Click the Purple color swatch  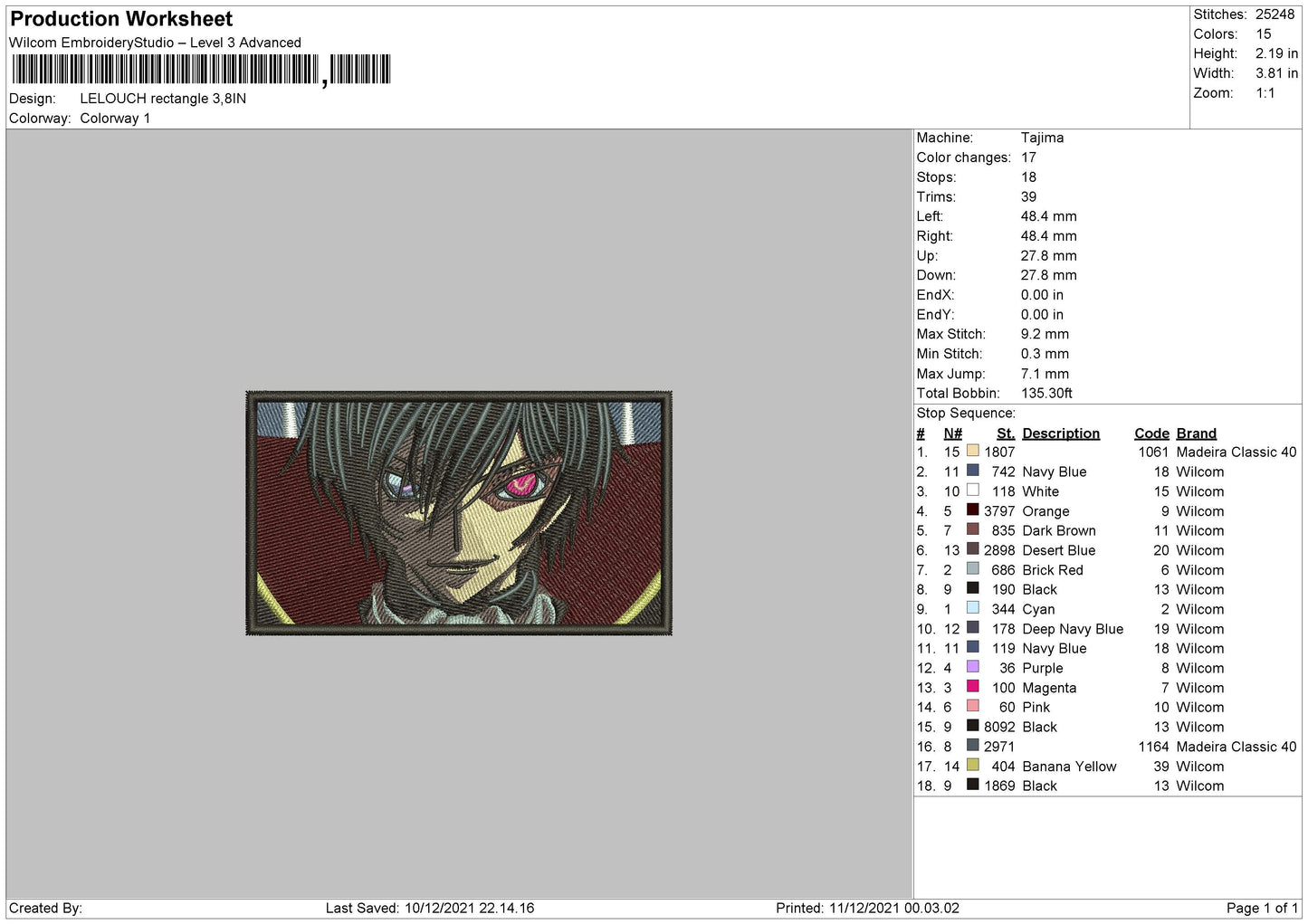click(973, 667)
